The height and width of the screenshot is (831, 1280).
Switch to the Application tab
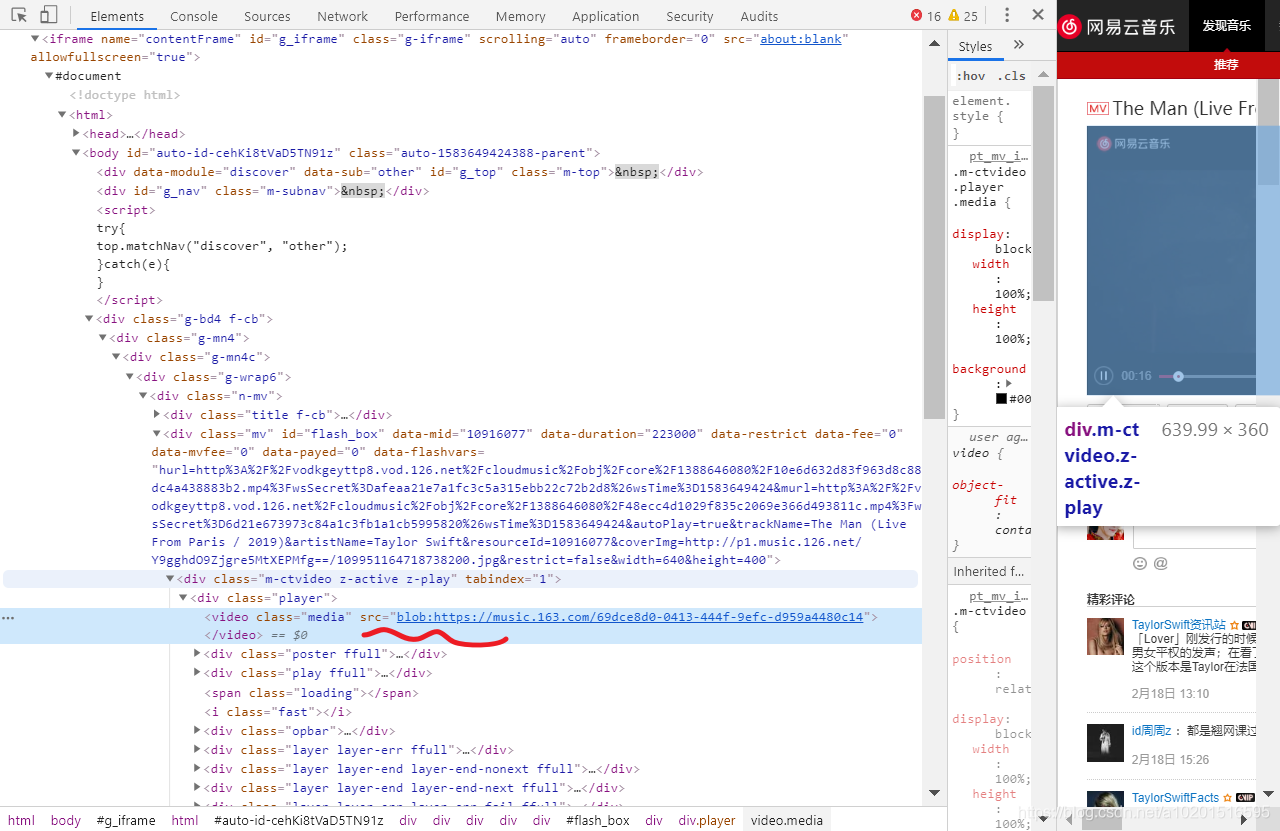click(x=606, y=16)
